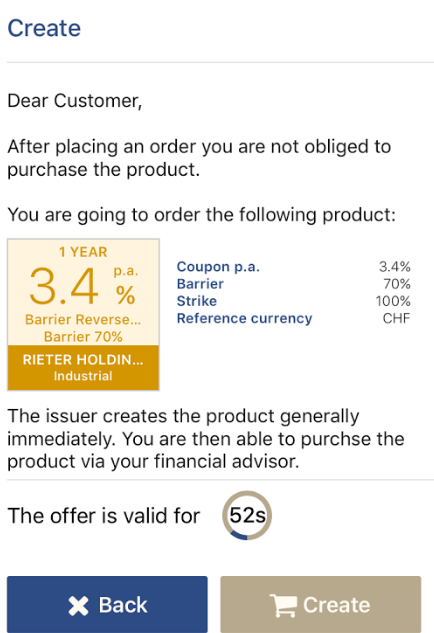Click the Industrial sector label
434x633 pixels.
(83, 376)
